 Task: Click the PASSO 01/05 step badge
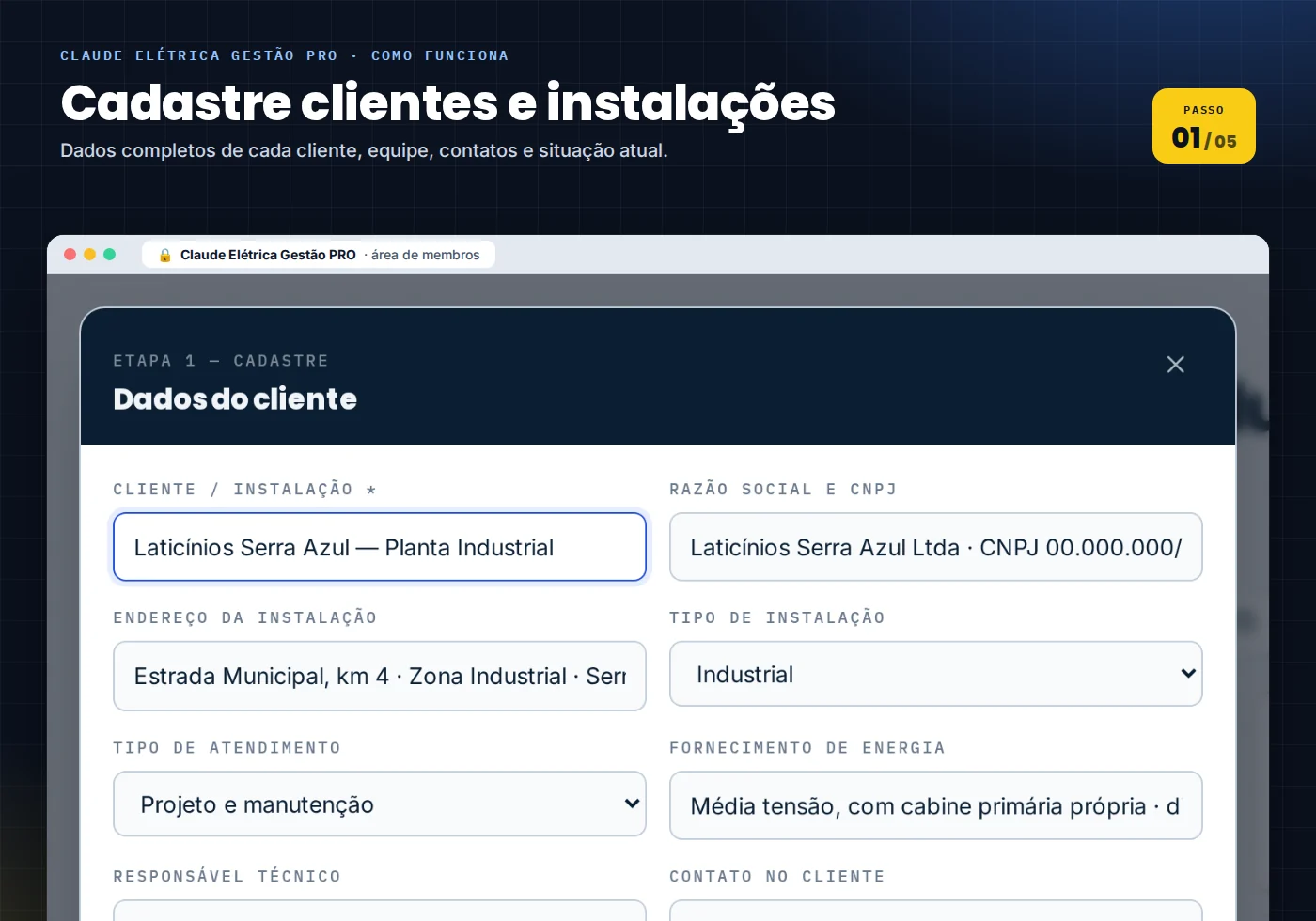coord(1204,126)
